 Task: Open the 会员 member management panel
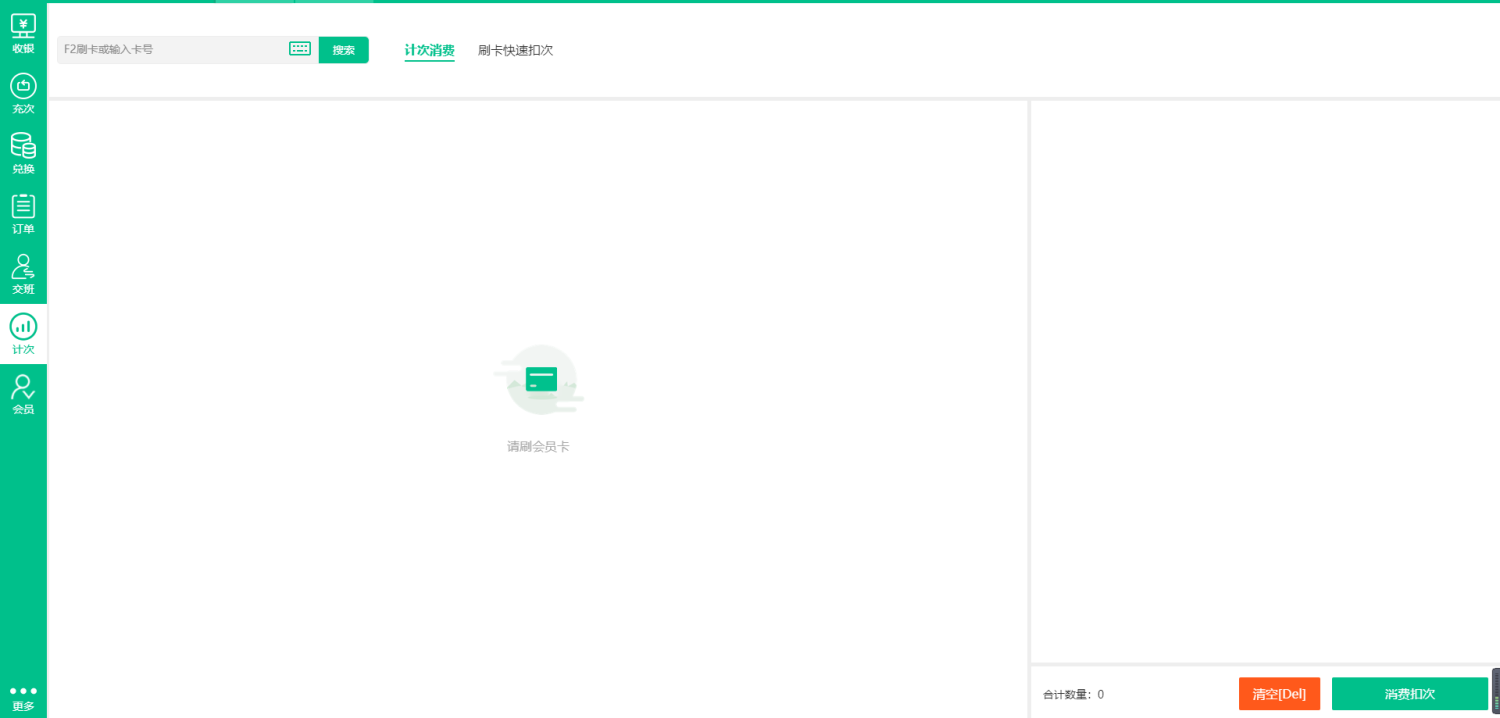click(23, 392)
